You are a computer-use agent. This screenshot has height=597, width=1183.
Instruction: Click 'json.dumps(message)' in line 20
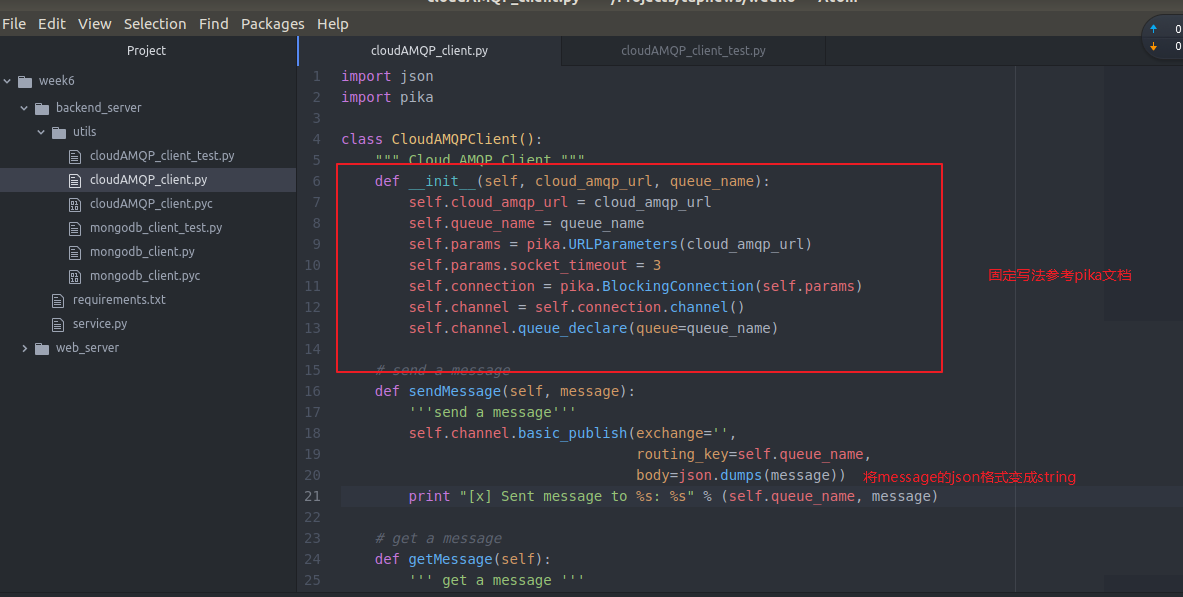(757, 475)
